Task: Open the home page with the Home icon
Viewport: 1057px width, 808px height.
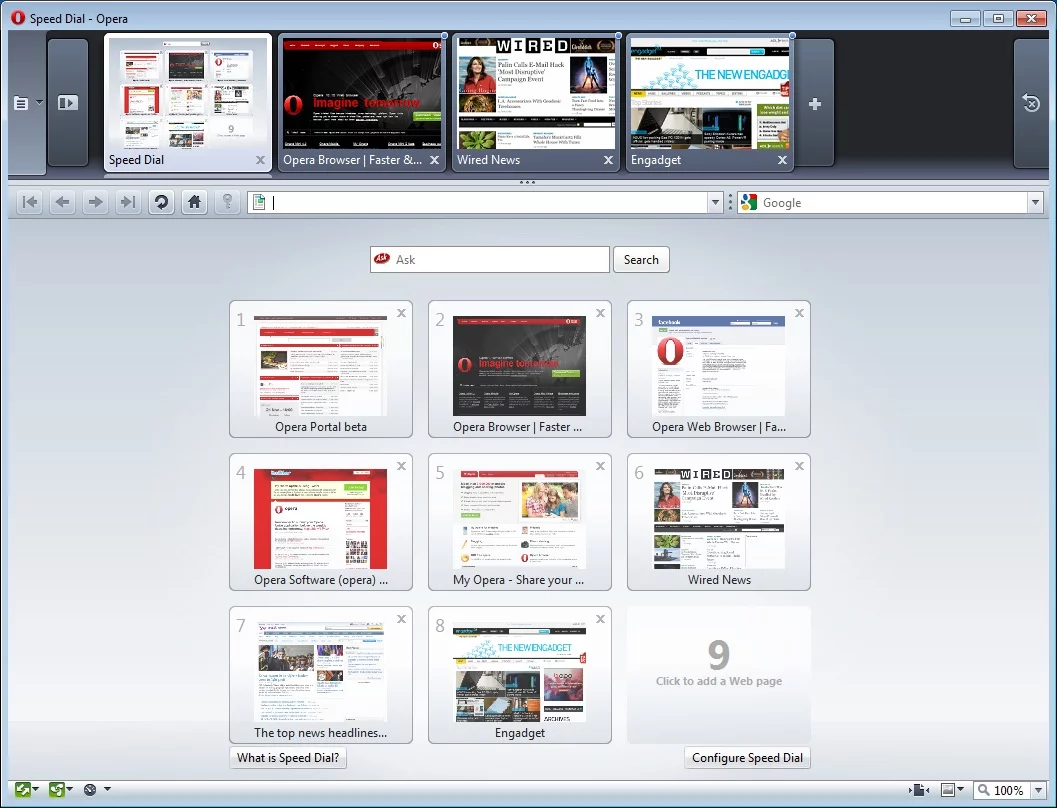Action: 194,202
